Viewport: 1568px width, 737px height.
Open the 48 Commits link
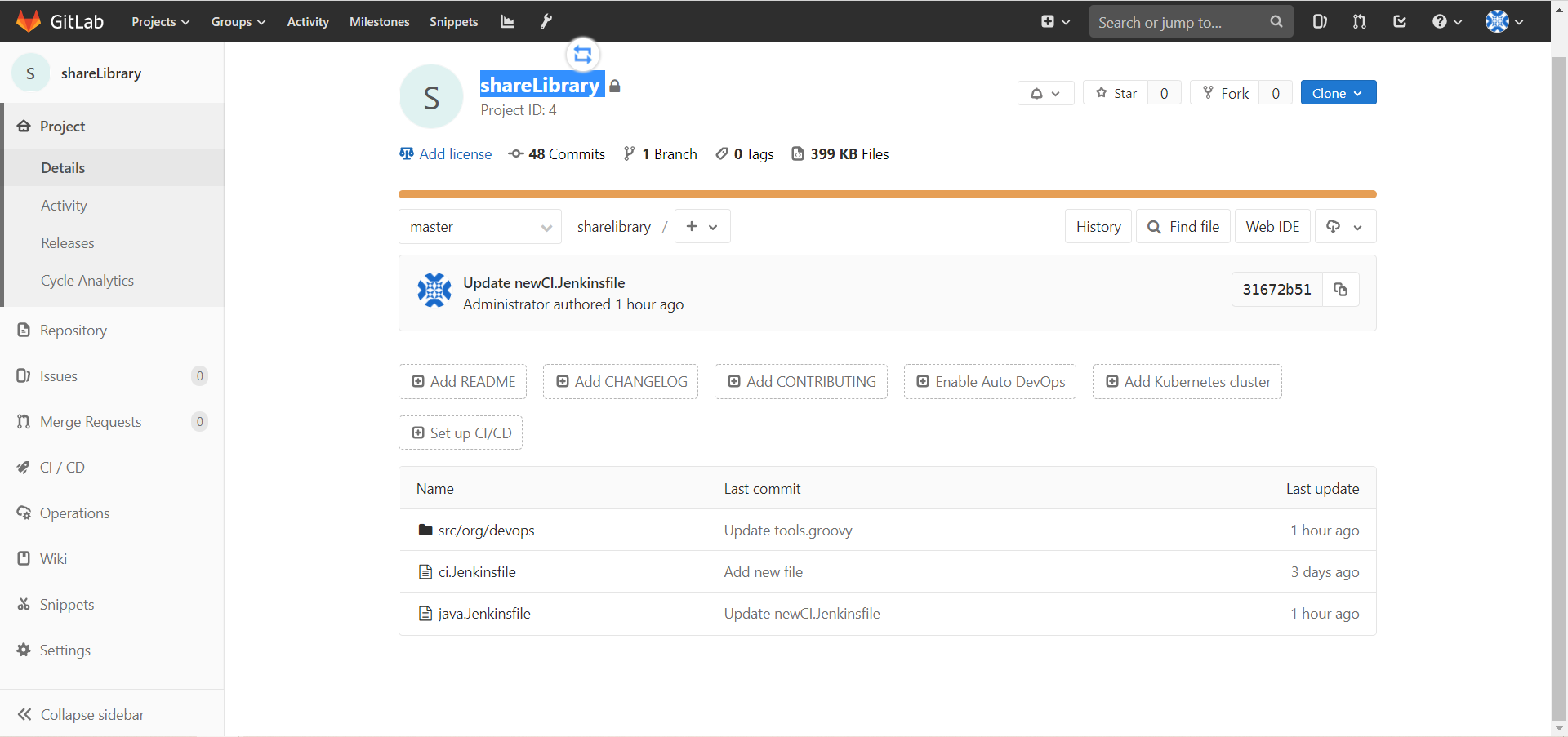pos(557,154)
